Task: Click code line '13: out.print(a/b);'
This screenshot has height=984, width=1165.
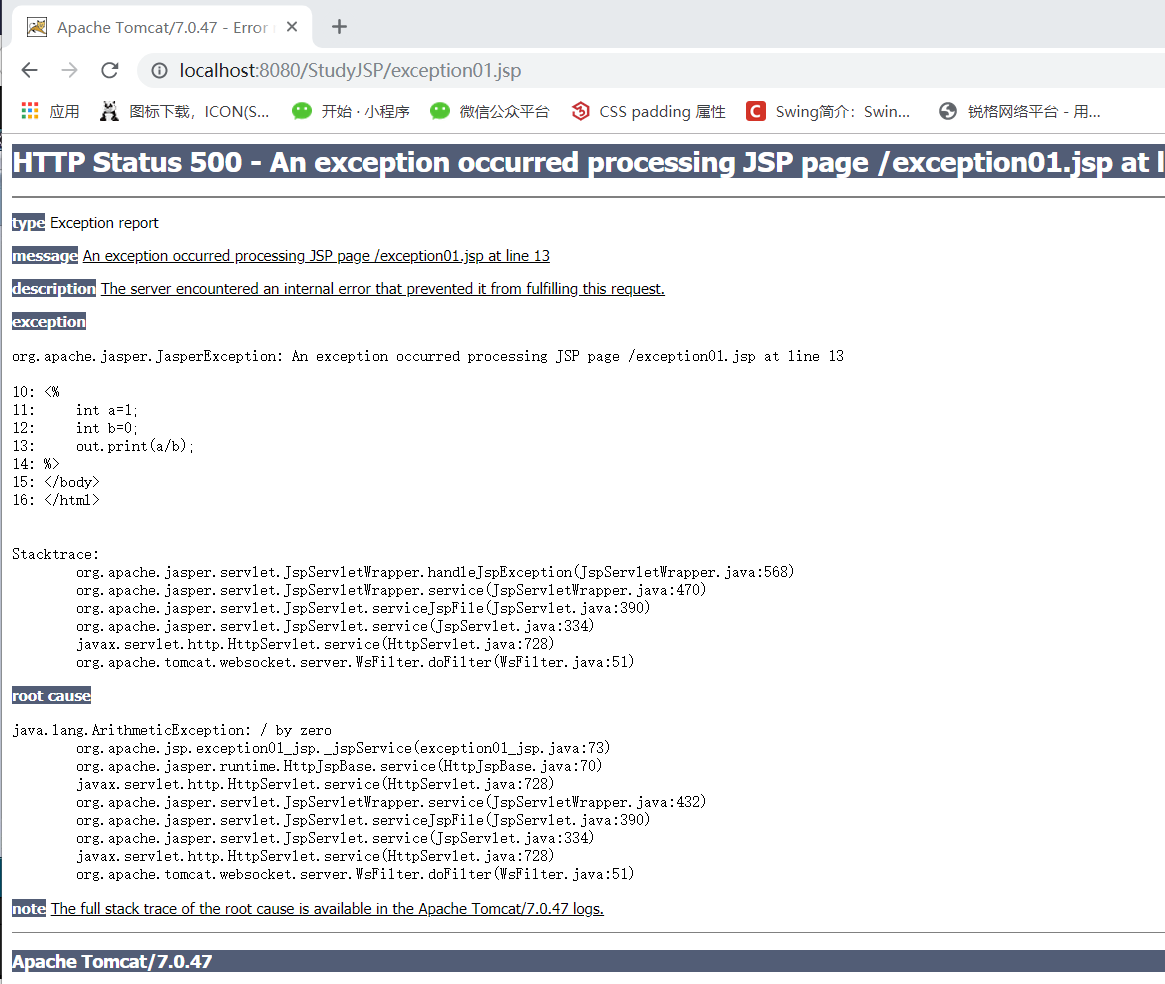Action: (x=103, y=446)
